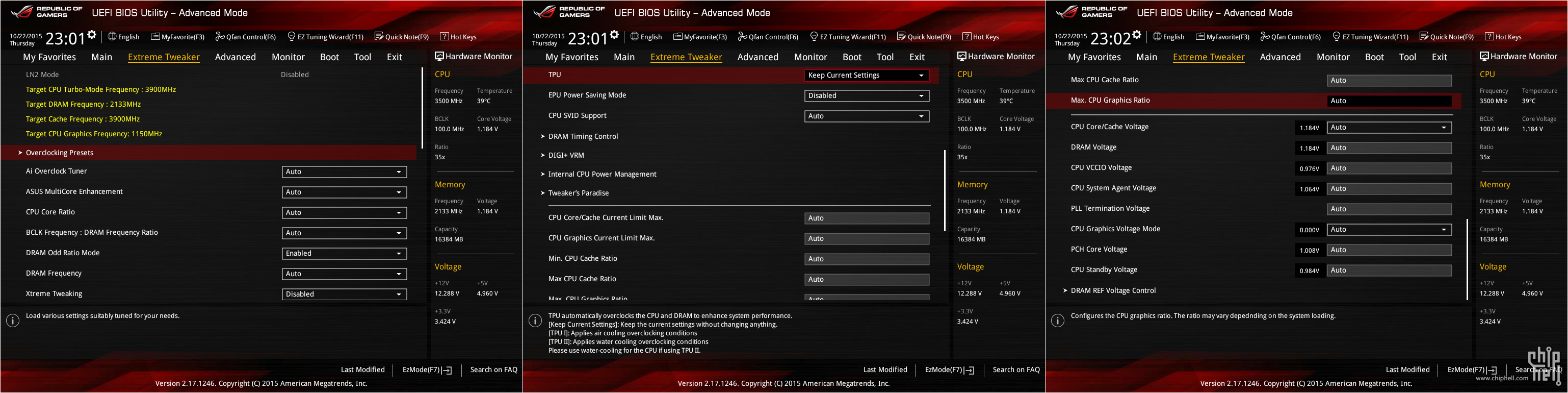Click the Hot Keys question icon in middle screen
The image size is (1568, 393).
coord(966,37)
